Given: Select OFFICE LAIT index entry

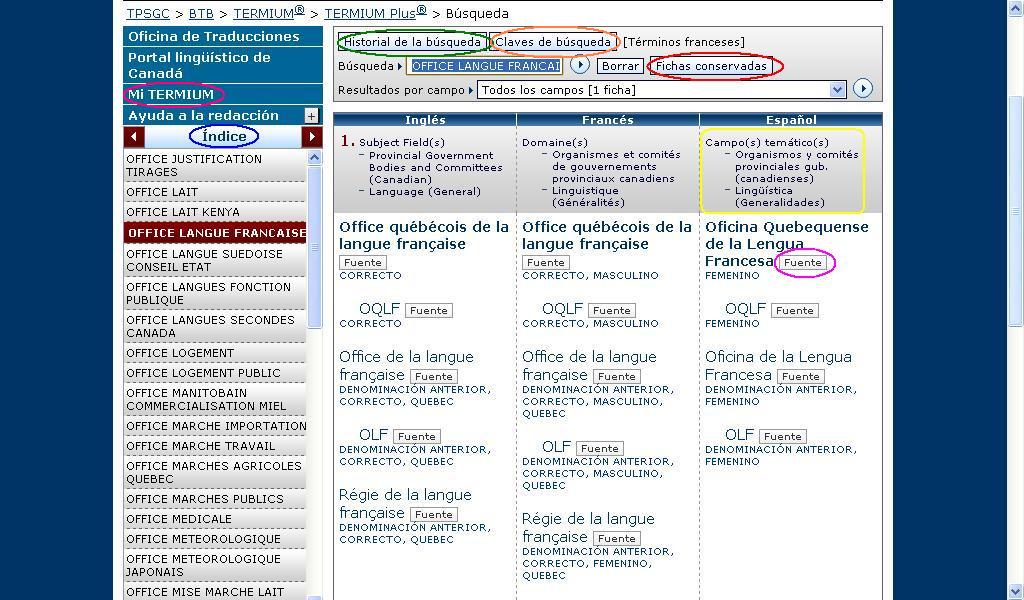Looking at the screenshot, I should click(x=214, y=192).
